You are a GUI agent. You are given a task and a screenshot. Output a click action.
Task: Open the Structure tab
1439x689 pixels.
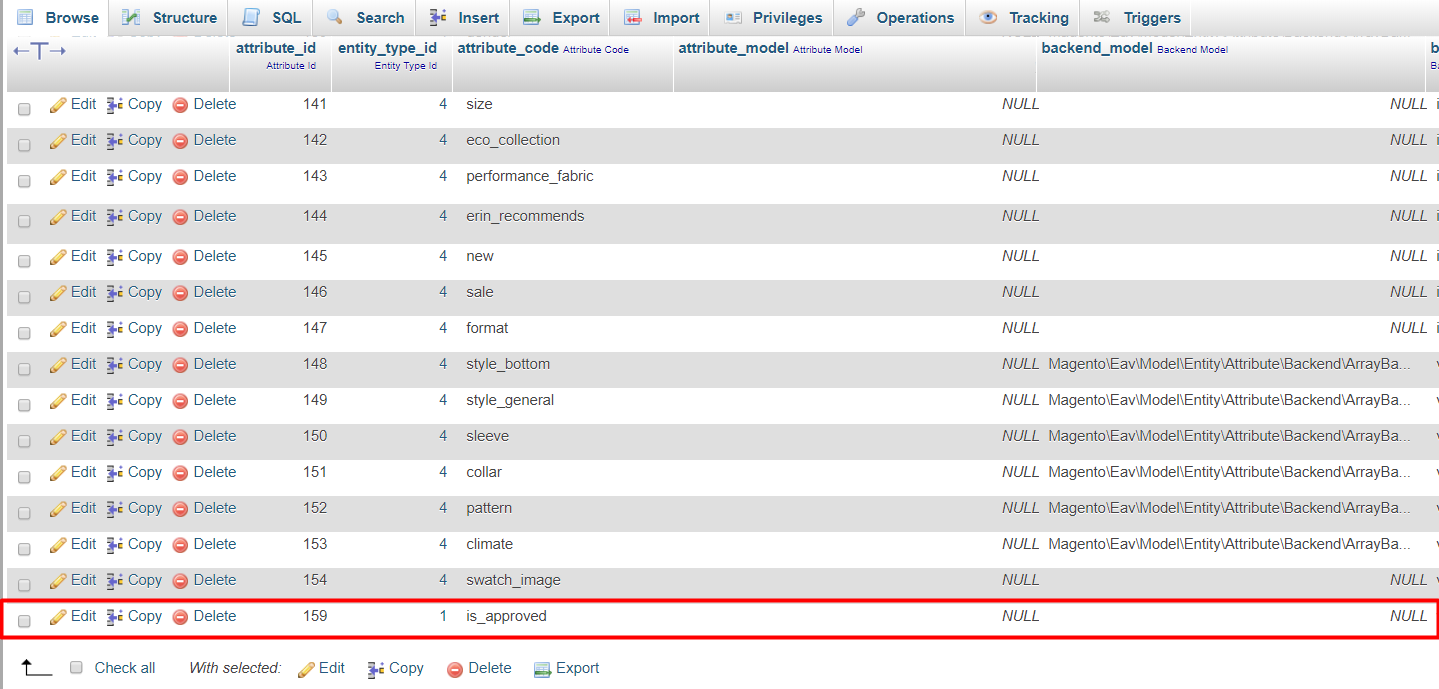[169, 18]
